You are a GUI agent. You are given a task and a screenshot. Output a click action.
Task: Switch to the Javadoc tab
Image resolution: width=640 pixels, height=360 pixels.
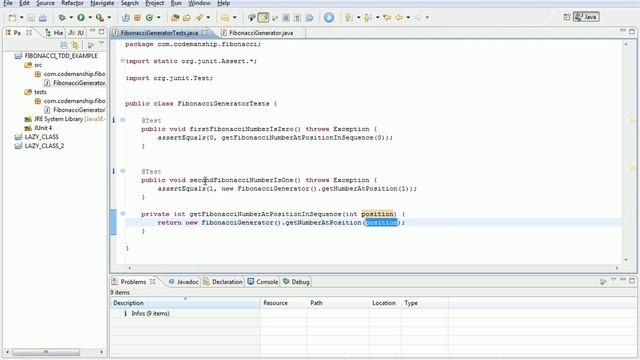pyautogui.click(x=183, y=282)
